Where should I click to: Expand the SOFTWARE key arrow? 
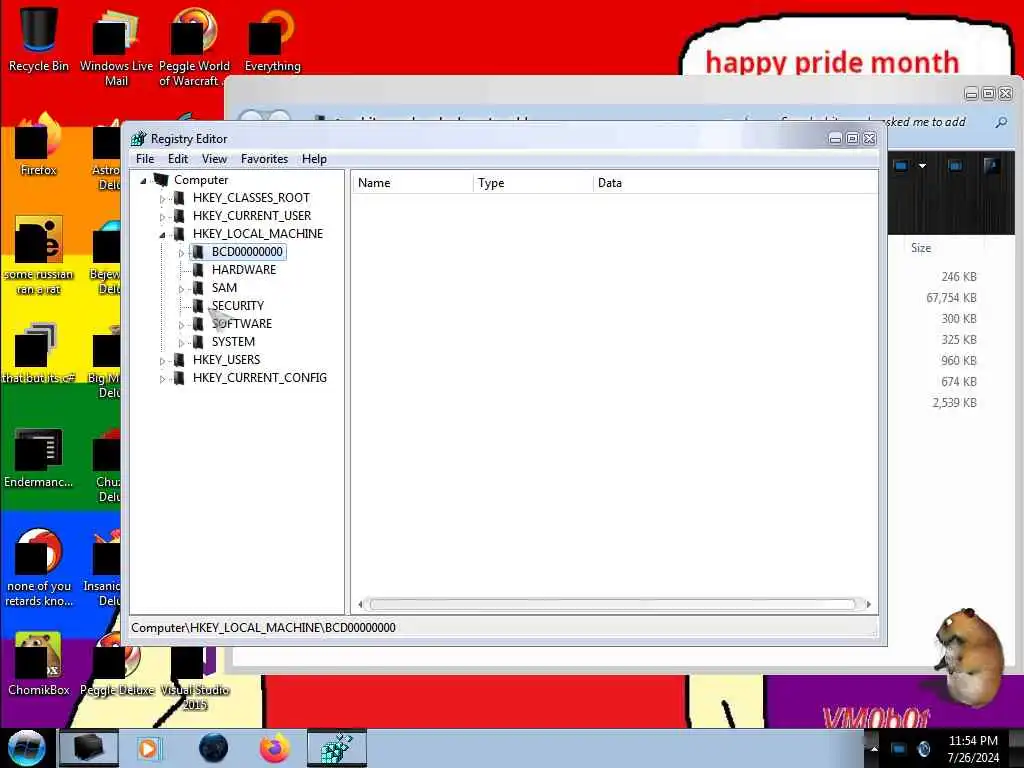pos(181,325)
